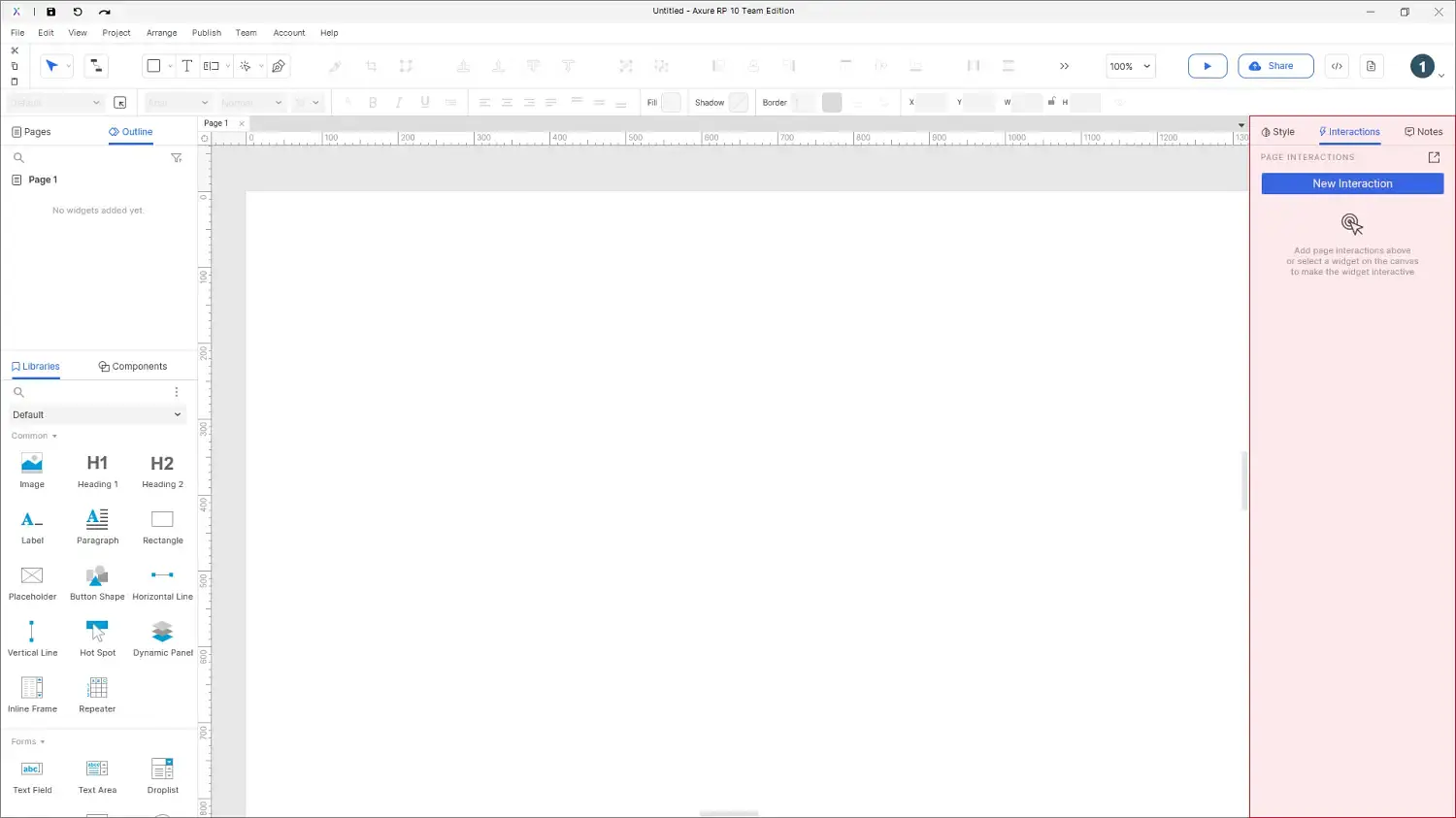
Task: Toggle lock aspect ratio between W and H
Action: [1051, 101]
